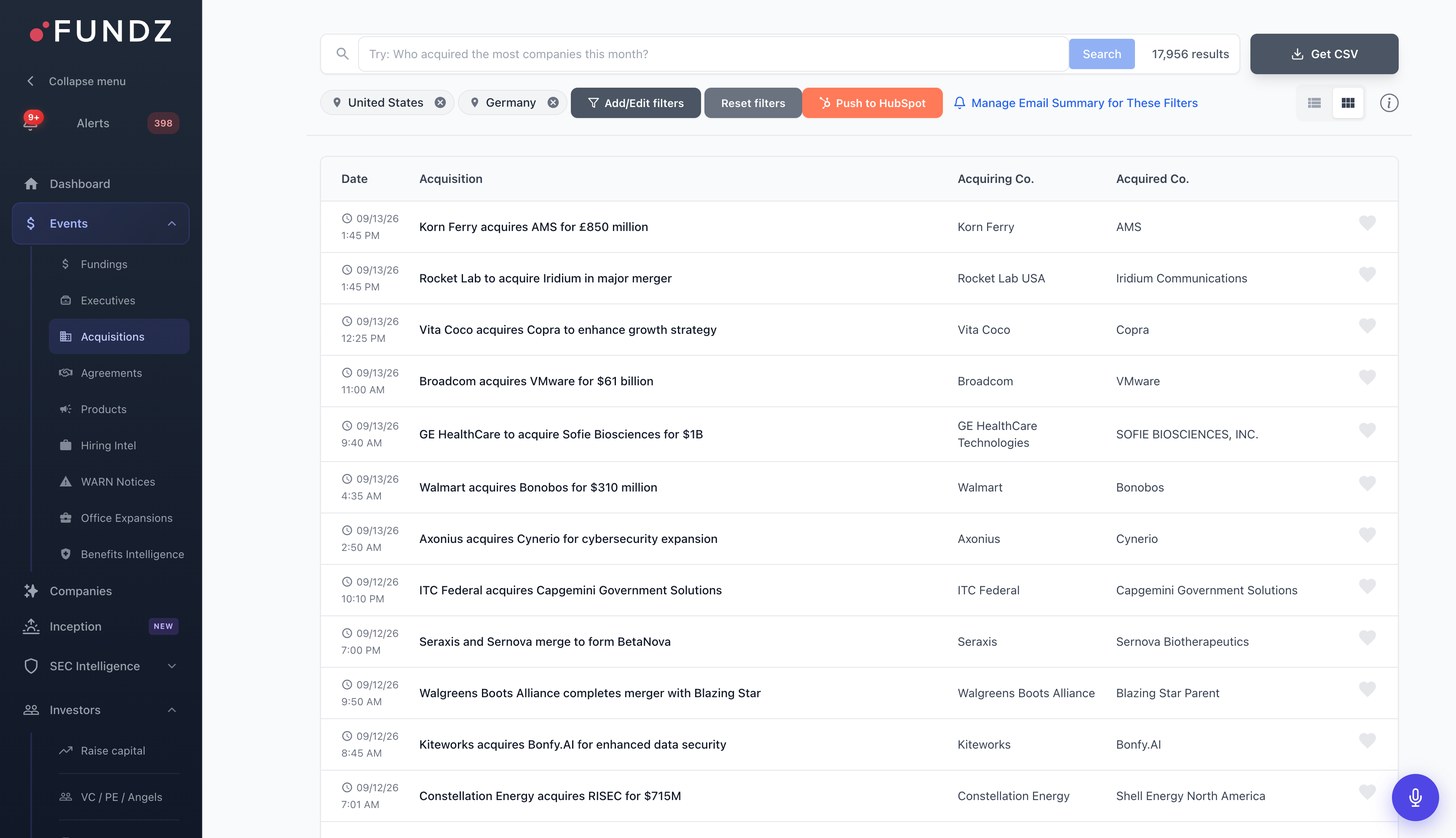Focus the search query input field
Image resolution: width=1456 pixels, height=838 pixels.
click(x=713, y=54)
